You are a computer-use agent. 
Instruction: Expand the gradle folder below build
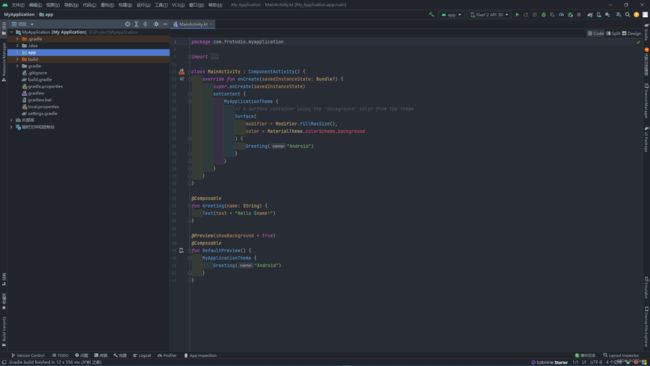(x=17, y=66)
